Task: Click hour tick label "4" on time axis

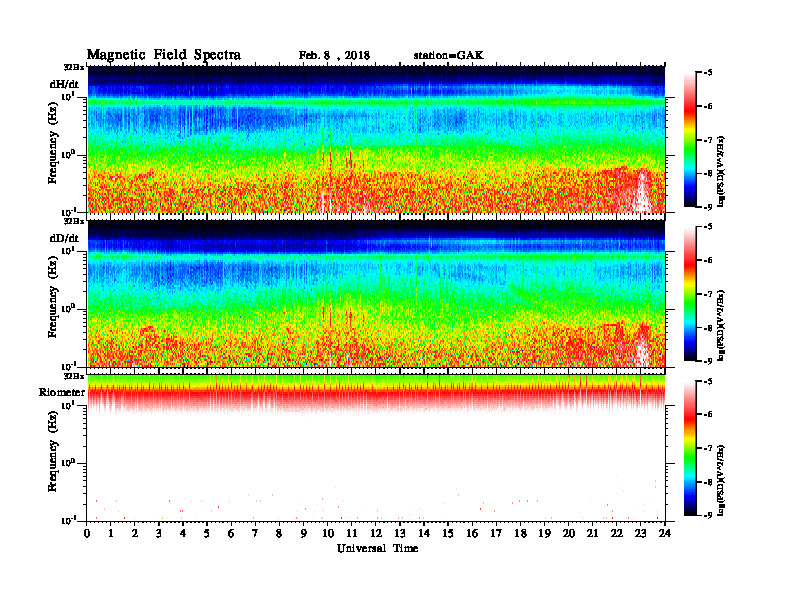Action: pos(183,534)
